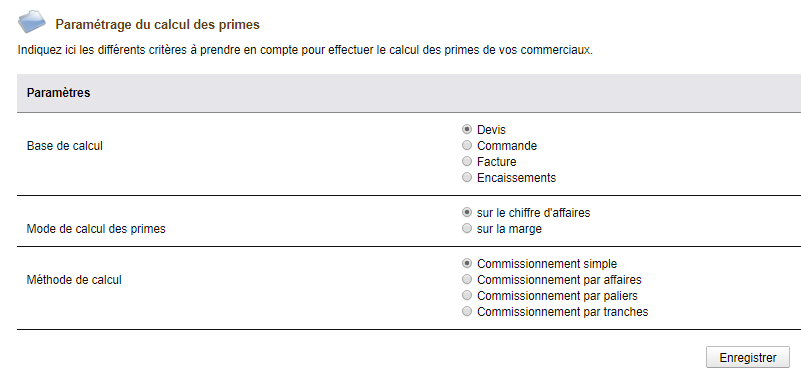The height and width of the screenshot is (384, 801).
Task: Choose Commande as base de calcul
Action: pyautogui.click(x=466, y=146)
